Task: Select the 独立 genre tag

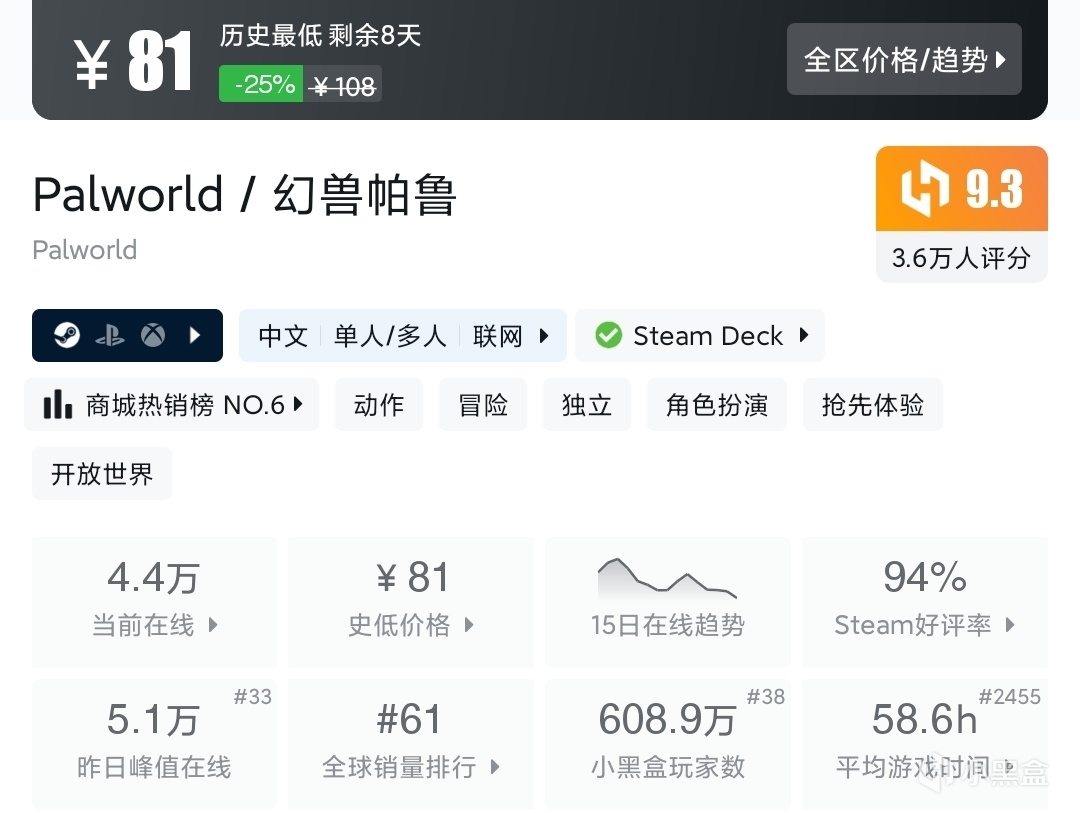Action: pos(587,404)
